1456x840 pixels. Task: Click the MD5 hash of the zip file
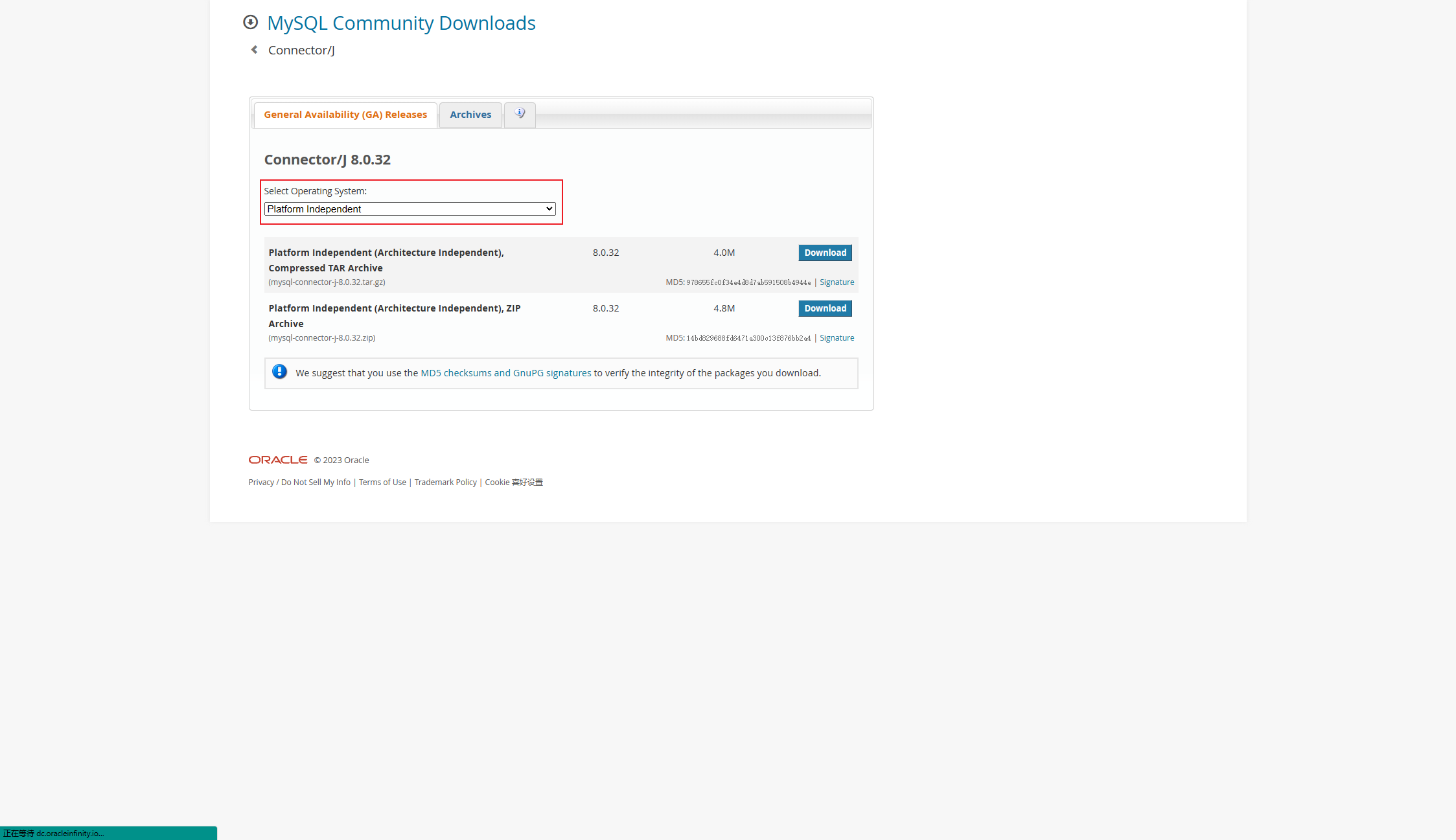(x=748, y=338)
